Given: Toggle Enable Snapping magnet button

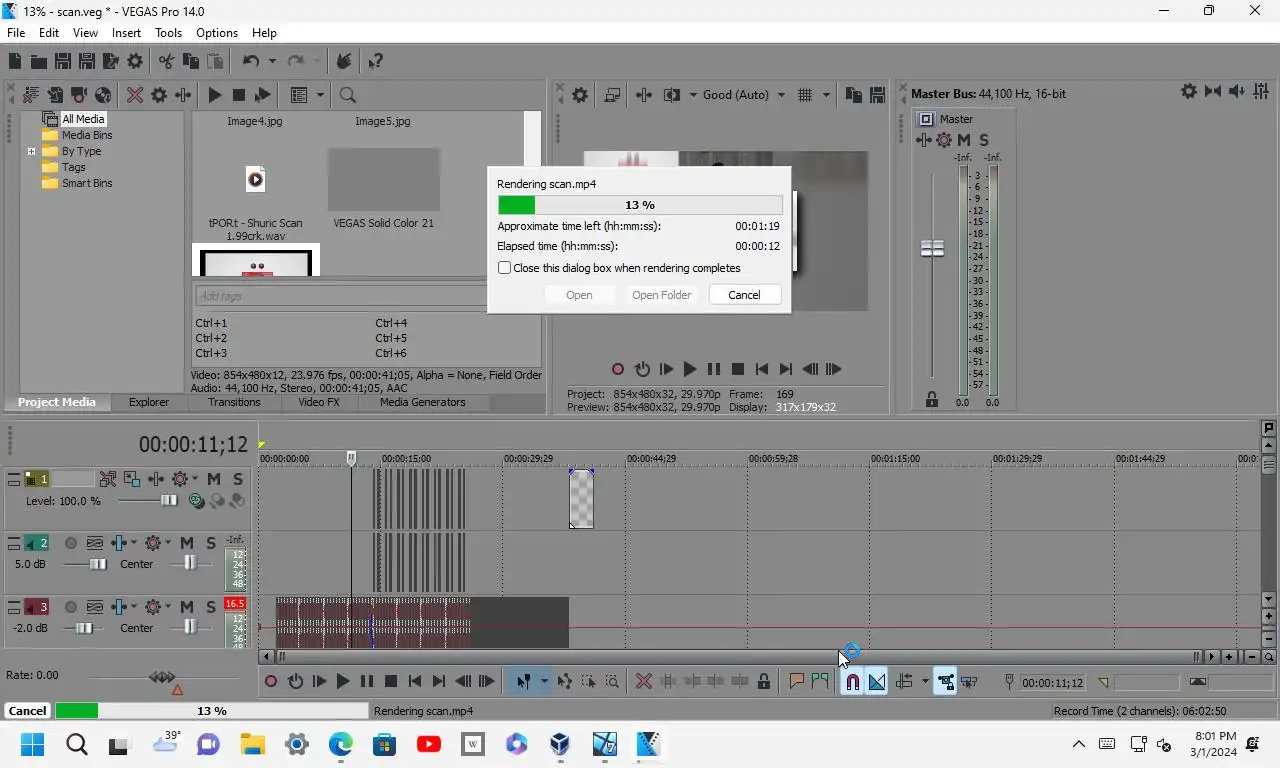Looking at the screenshot, I should click(852, 681).
